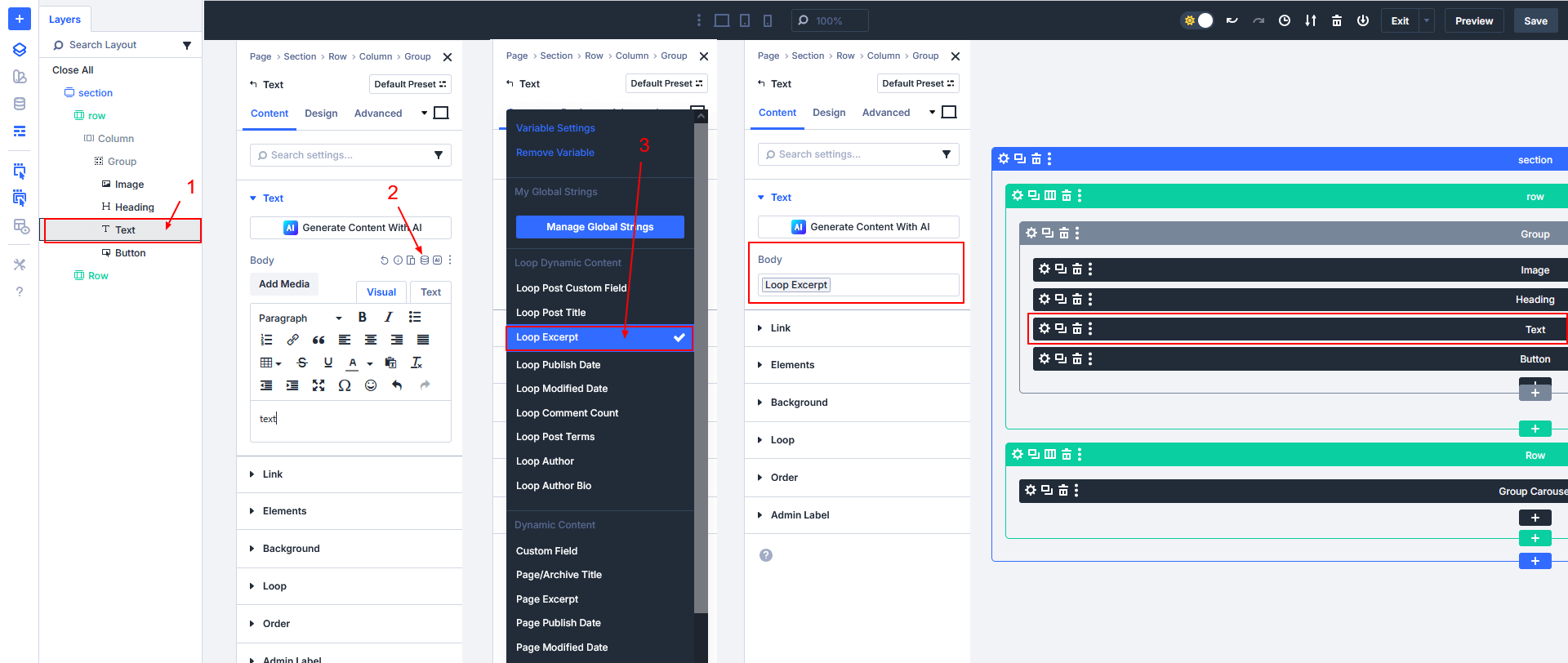Click the Layers icon in the left sidebar

pos(20,50)
